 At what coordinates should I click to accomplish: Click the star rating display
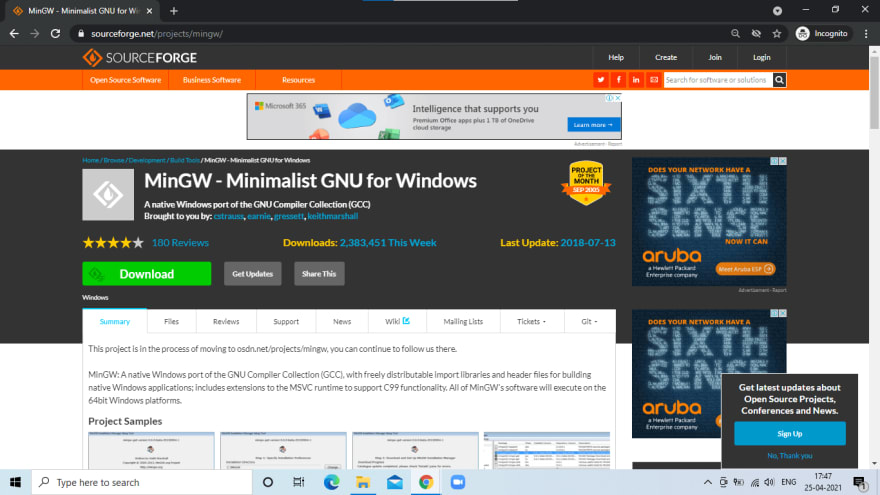(x=113, y=242)
